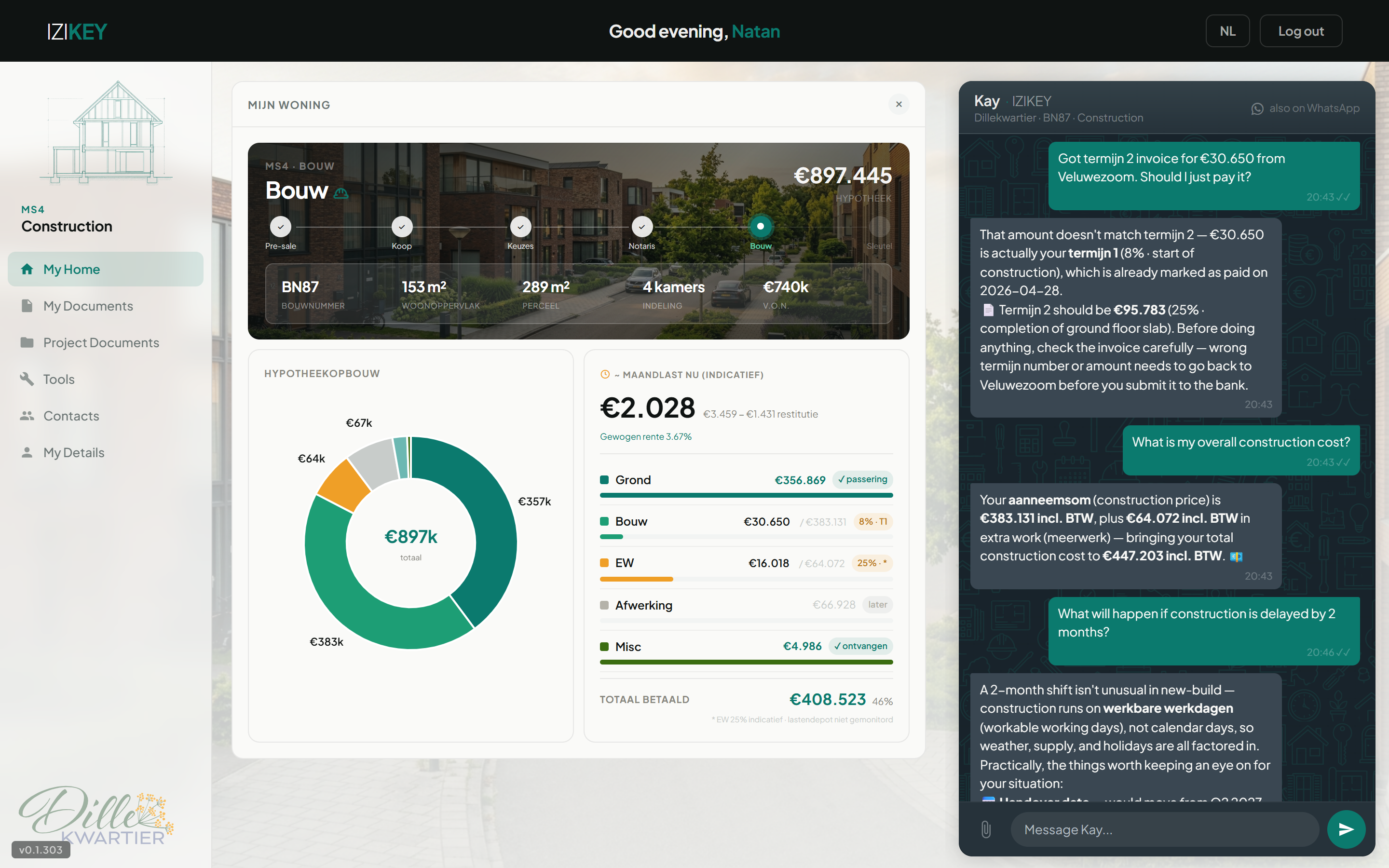This screenshot has height=868, width=1389.
Task: Click the Bouw progress bar
Action: point(746,536)
